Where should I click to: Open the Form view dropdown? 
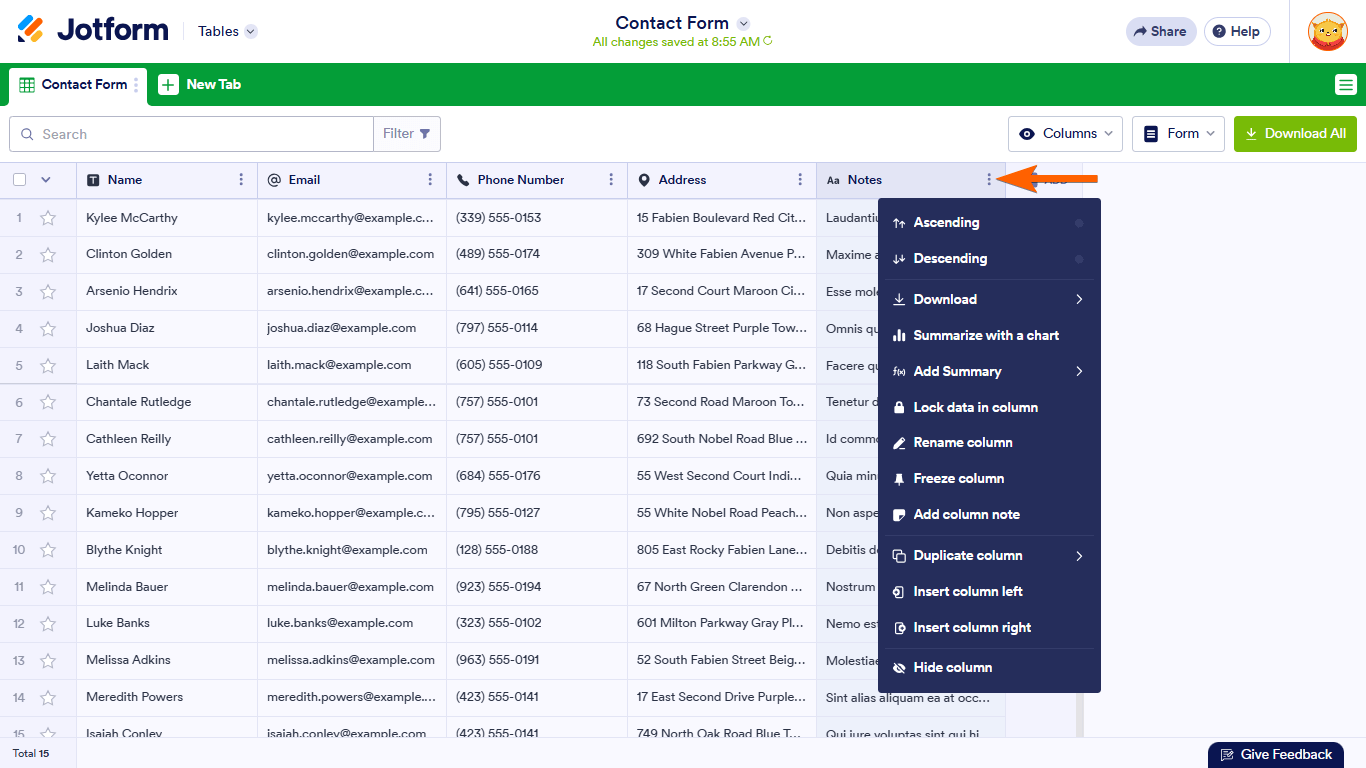point(1178,134)
